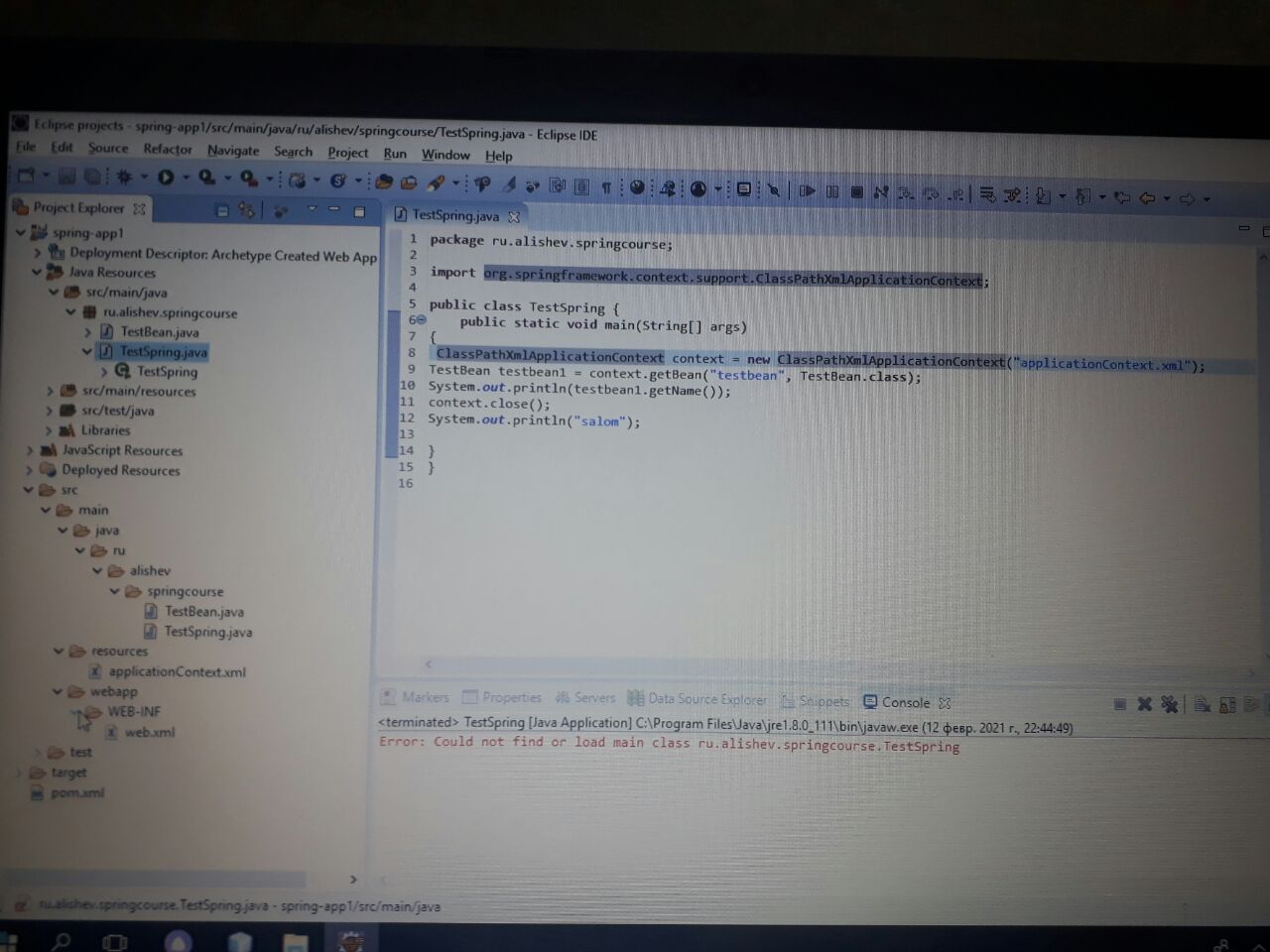This screenshot has width=1270, height=952.
Task: Minimize the Project Explorer panel
Action: (x=334, y=208)
